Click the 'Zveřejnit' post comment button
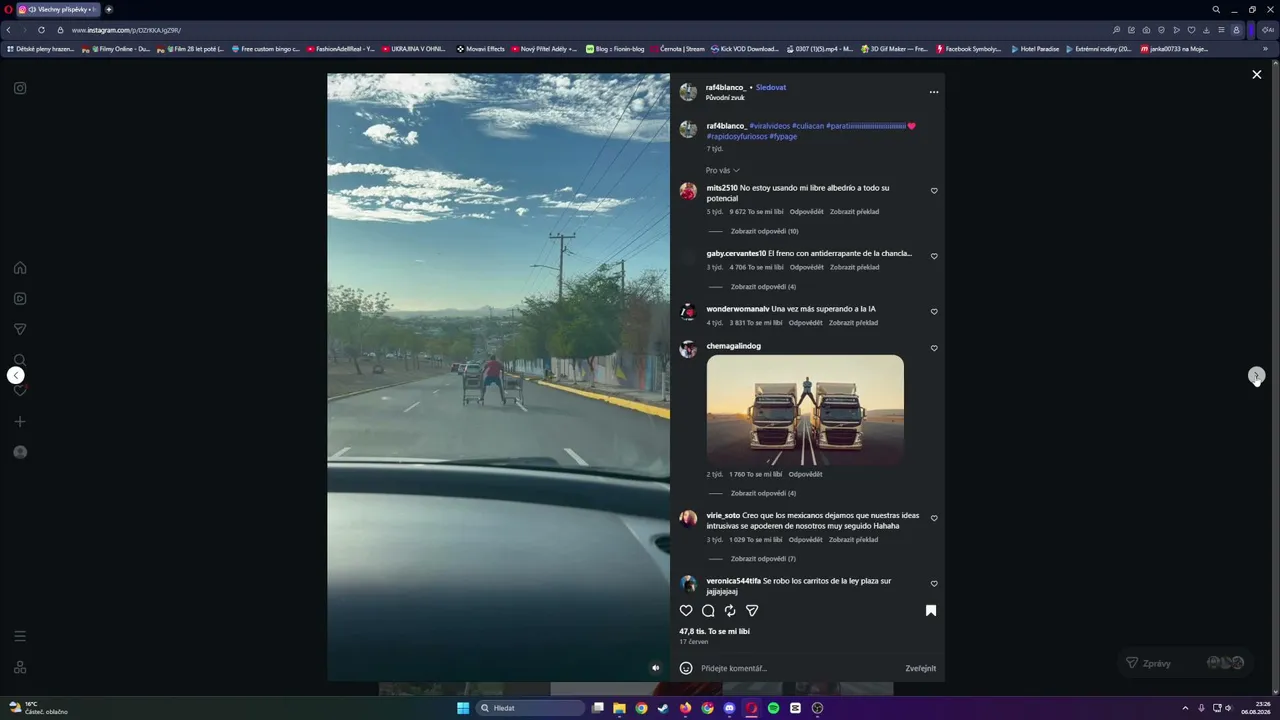The image size is (1280, 720). click(921, 668)
